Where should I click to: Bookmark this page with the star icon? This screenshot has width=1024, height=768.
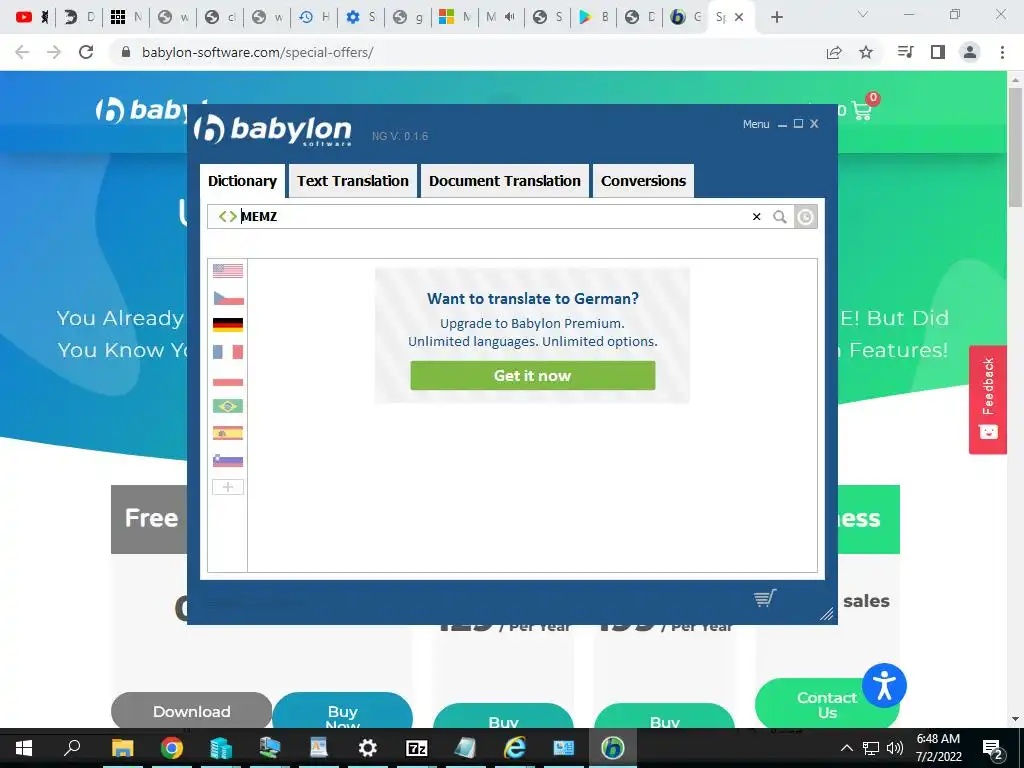click(x=866, y=52)
